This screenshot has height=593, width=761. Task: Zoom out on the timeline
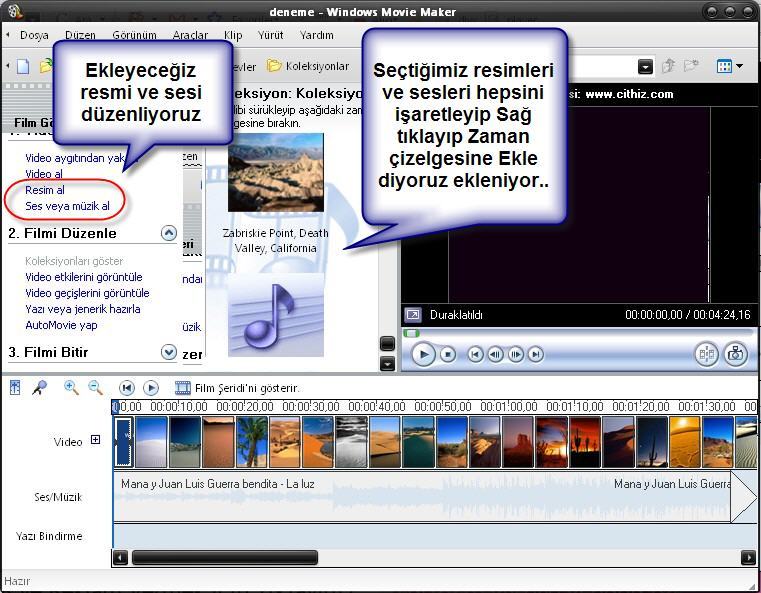95,388
